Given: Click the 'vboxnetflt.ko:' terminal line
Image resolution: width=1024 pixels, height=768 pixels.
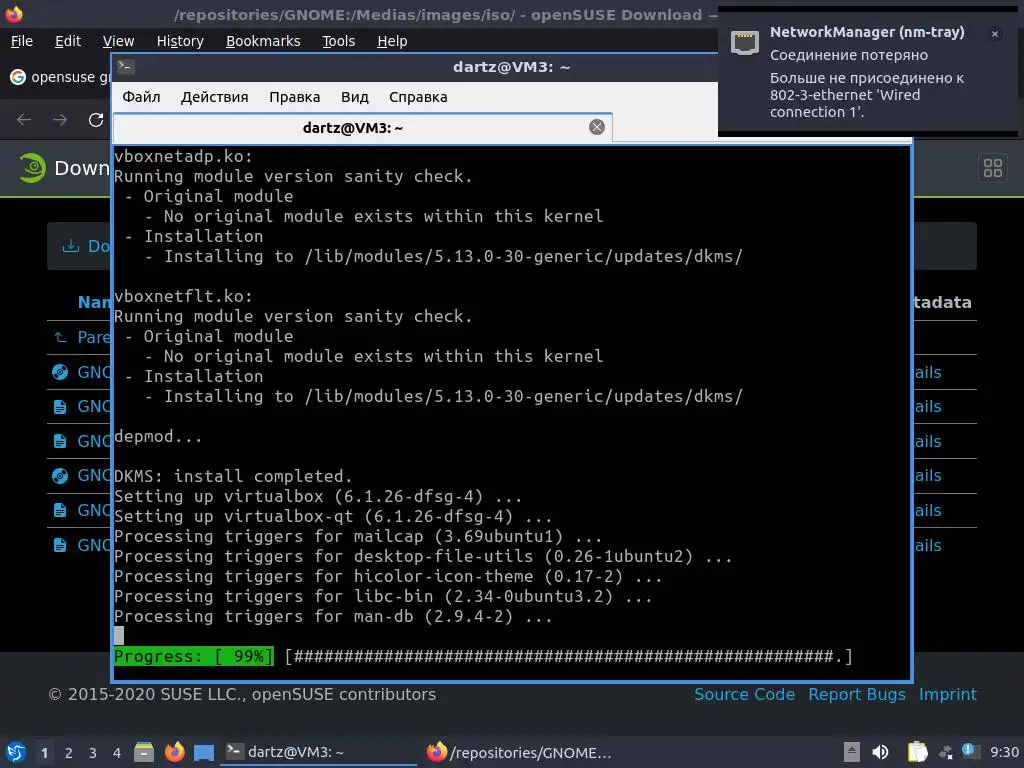Looking at the screenshot, I should click(183, 296).
